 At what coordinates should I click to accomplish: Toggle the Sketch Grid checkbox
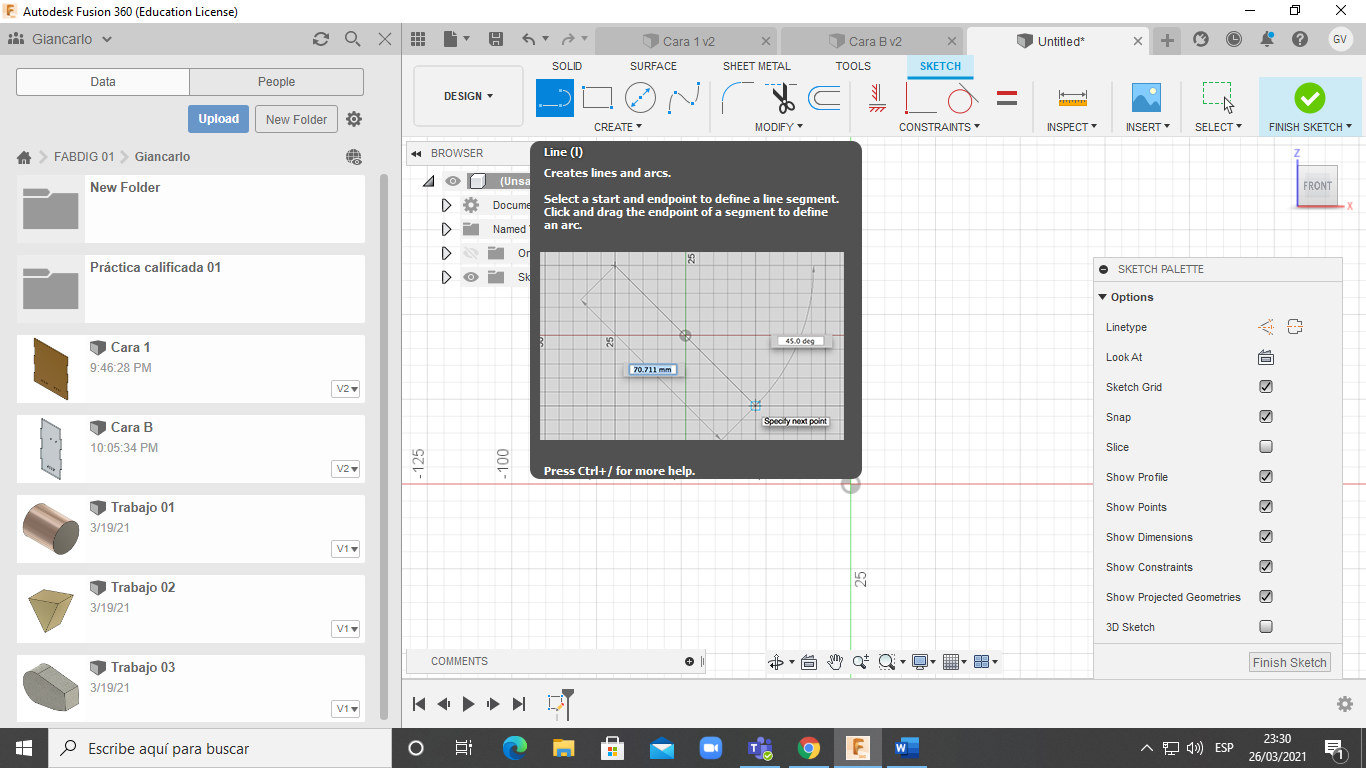click(x=1266, y=387)
